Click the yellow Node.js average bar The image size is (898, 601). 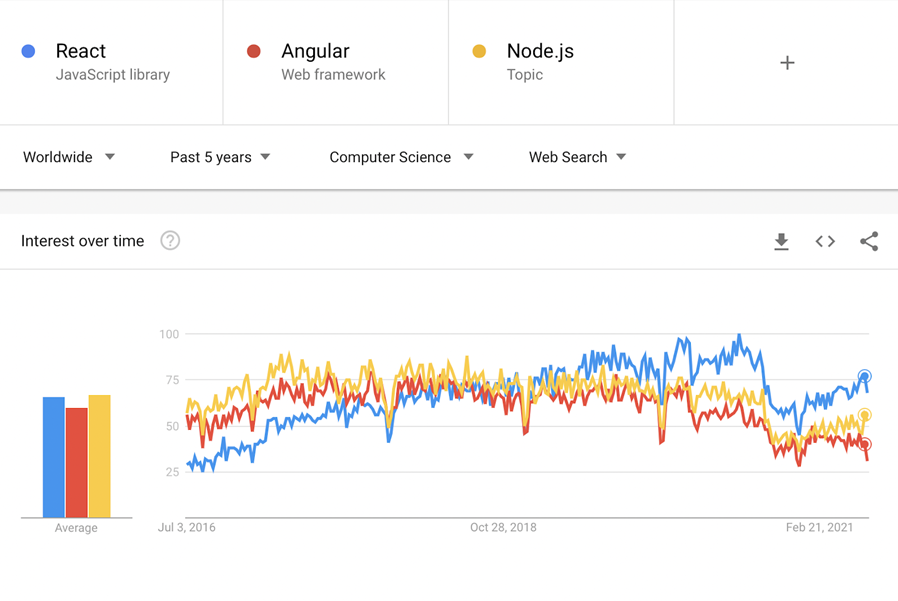pos(100,456)
